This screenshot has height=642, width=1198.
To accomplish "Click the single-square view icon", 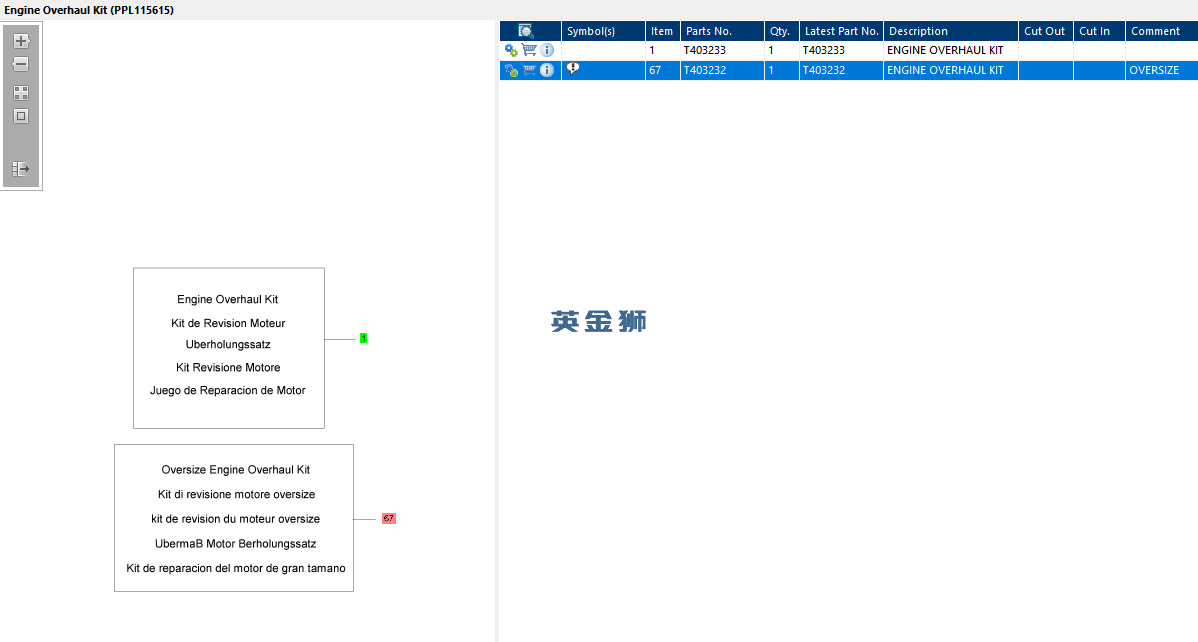I will [21, 116].
